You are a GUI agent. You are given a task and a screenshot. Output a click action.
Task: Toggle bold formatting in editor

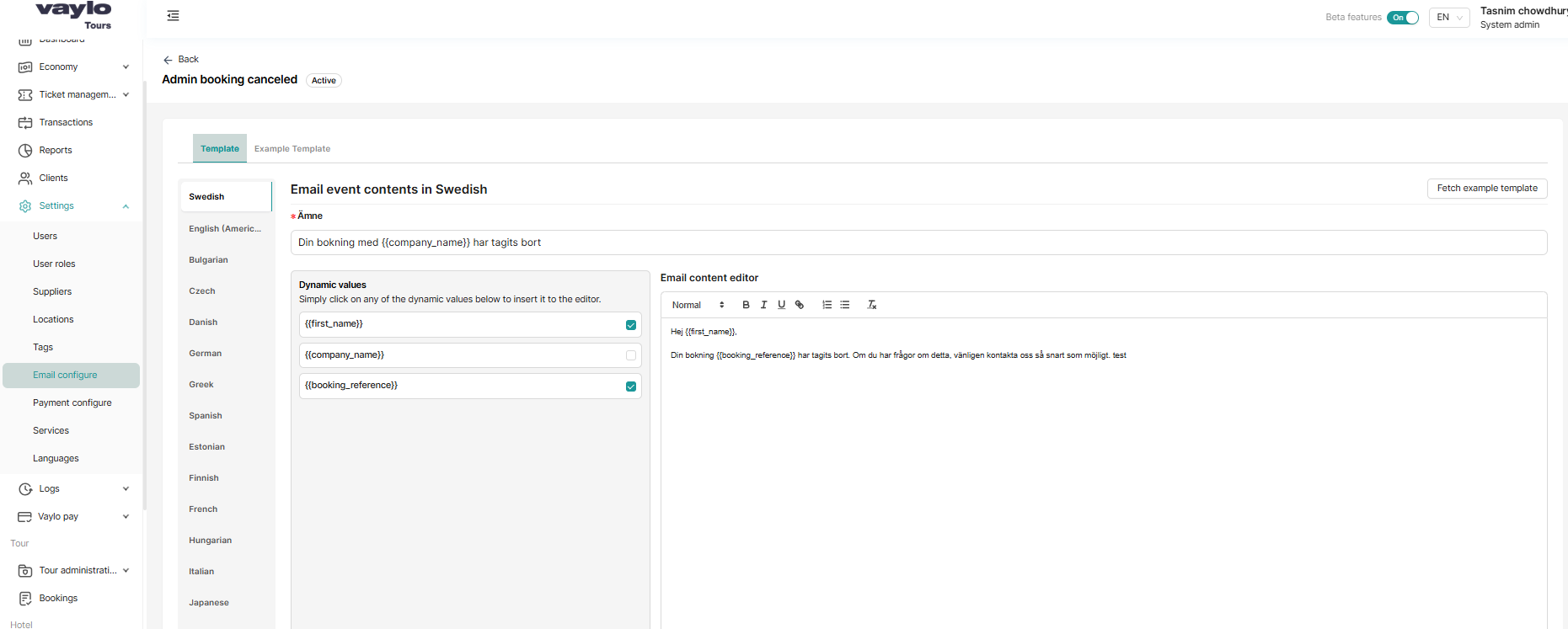746,305
